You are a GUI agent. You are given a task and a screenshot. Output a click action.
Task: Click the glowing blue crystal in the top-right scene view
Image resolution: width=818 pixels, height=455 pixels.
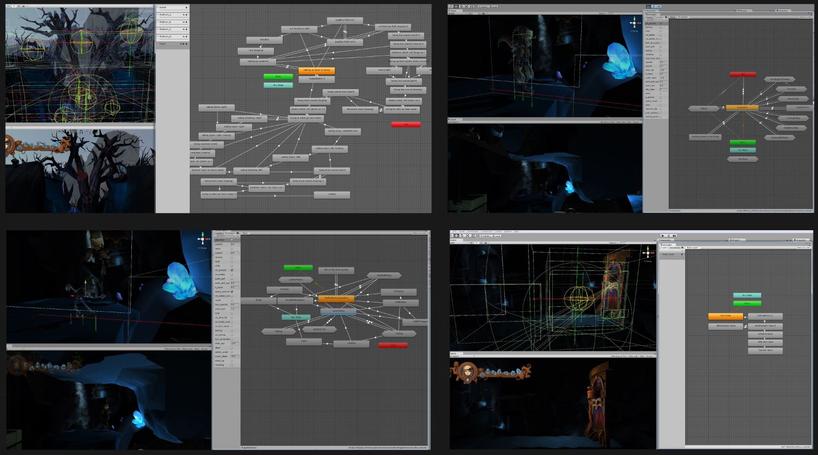pyautogui.click(x=617, y=62)
